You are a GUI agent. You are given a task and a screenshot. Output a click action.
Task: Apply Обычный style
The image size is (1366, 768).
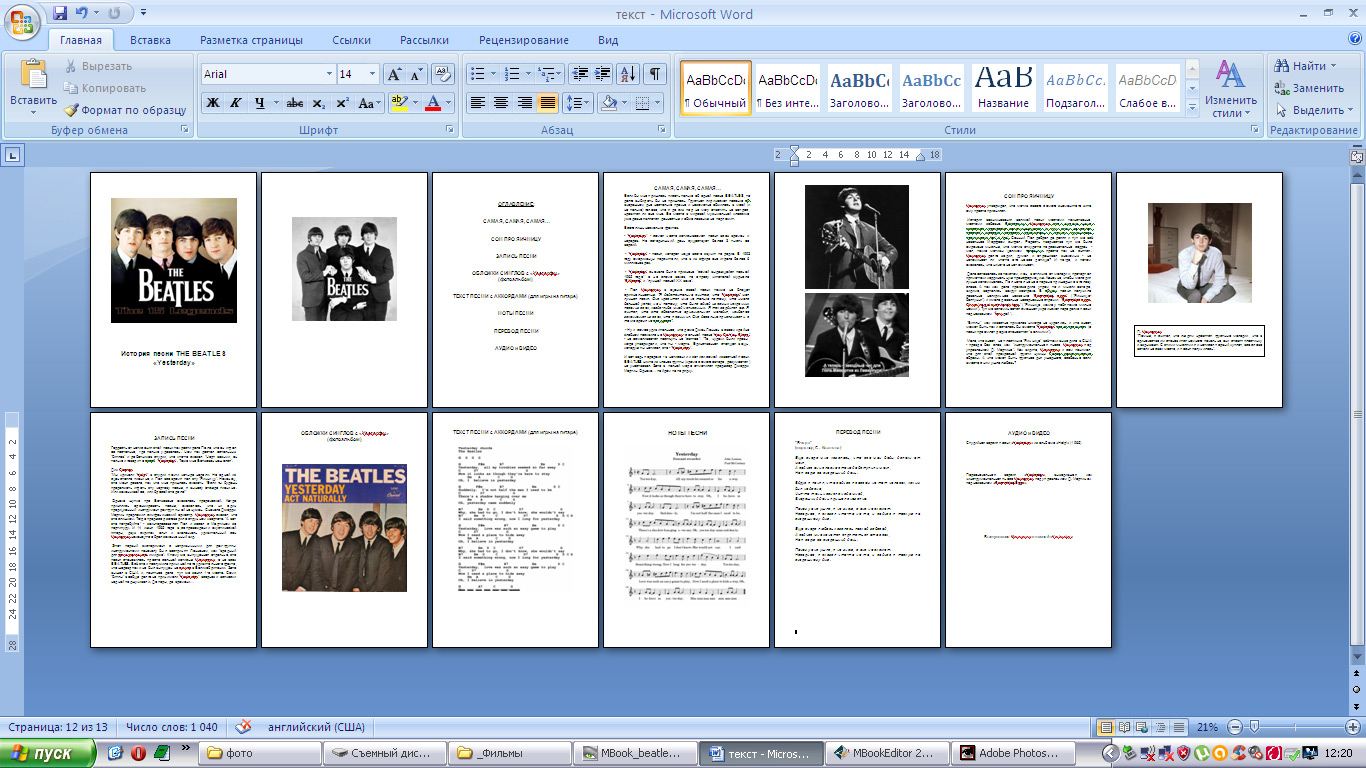tap(715, 88)
